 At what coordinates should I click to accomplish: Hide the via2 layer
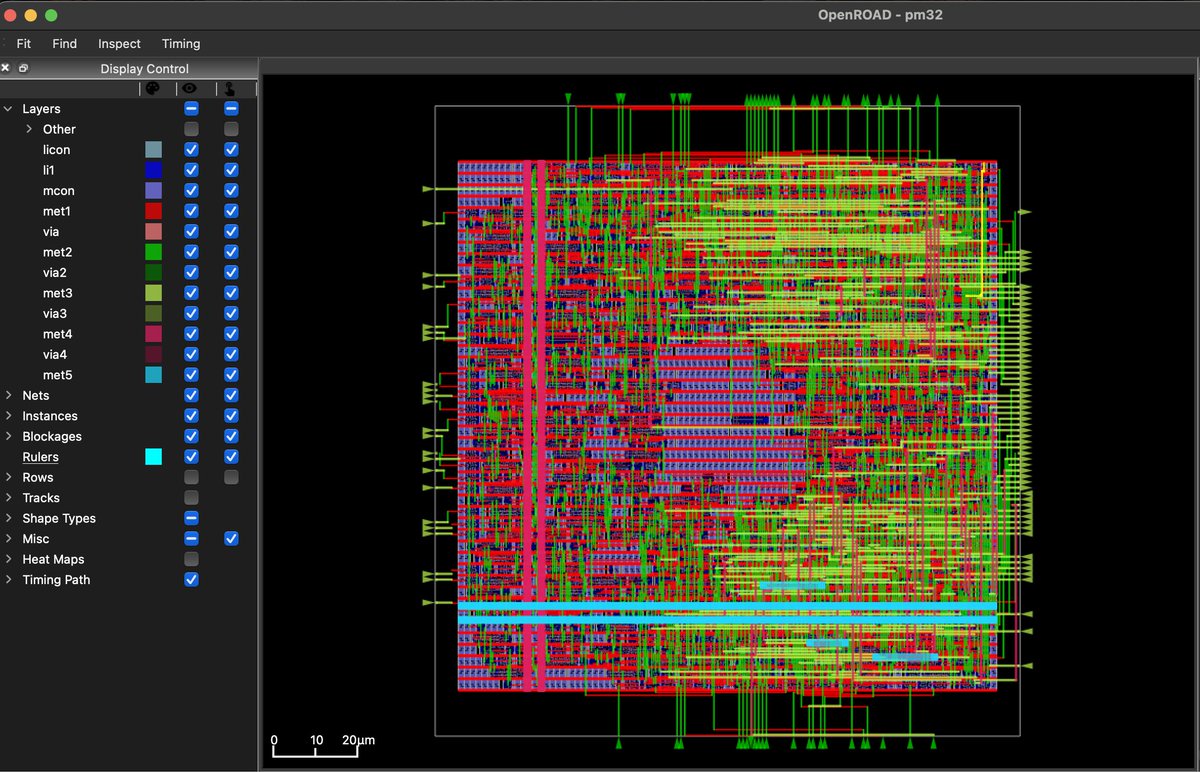pyautogui.click(x=191, y=273)
